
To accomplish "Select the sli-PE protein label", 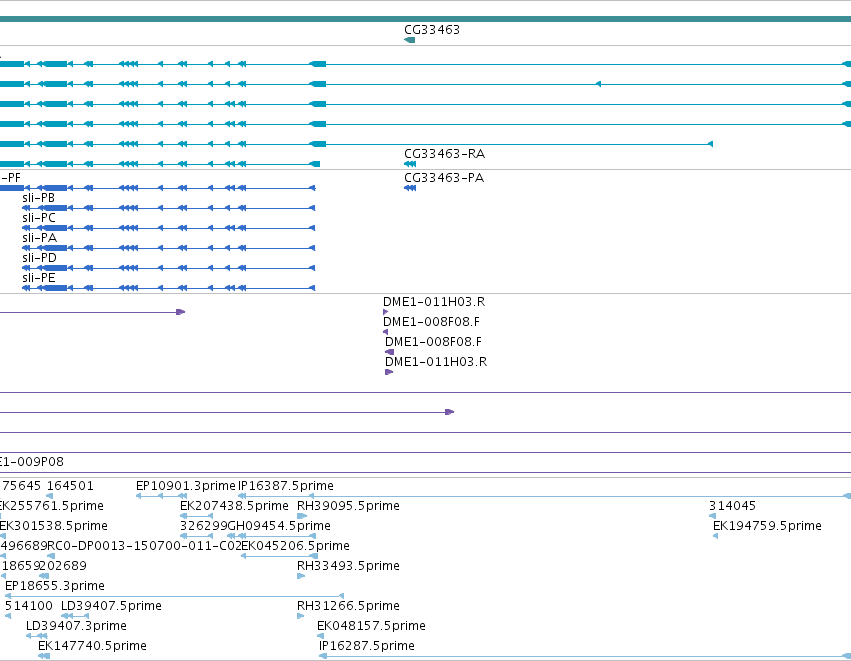I will coord(39,278).
